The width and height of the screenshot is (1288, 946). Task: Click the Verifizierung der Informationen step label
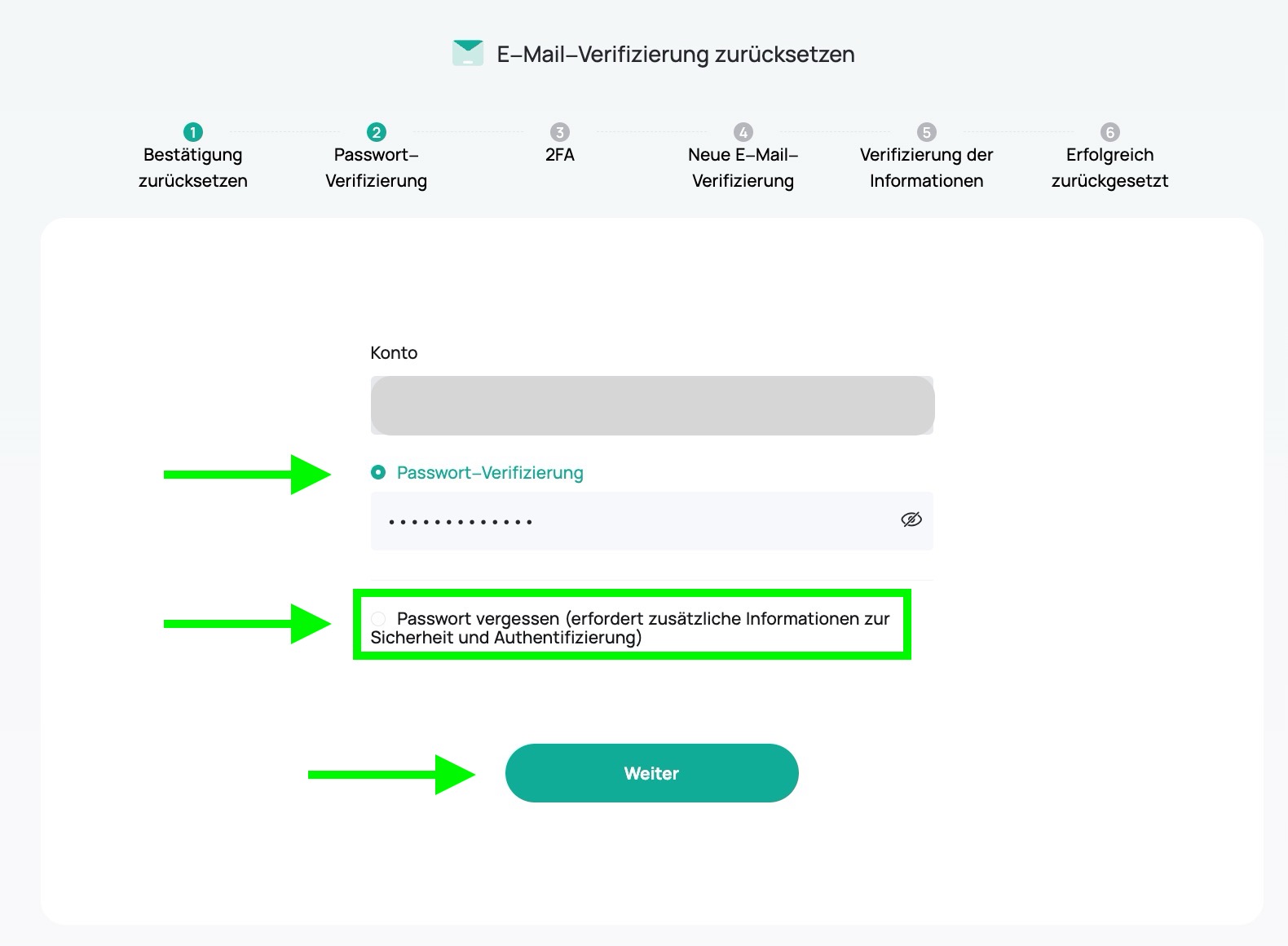coord(926,168)
